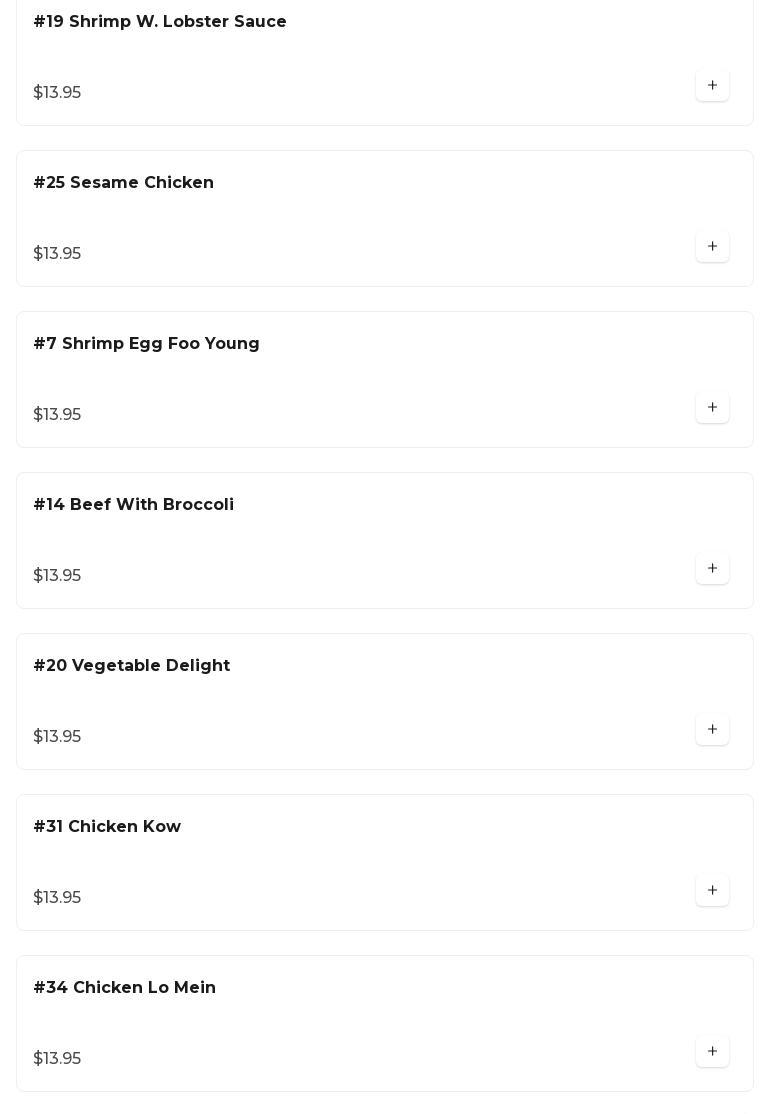Select the $13.95 price for Beef With Broccoli

tap(57, 576)
